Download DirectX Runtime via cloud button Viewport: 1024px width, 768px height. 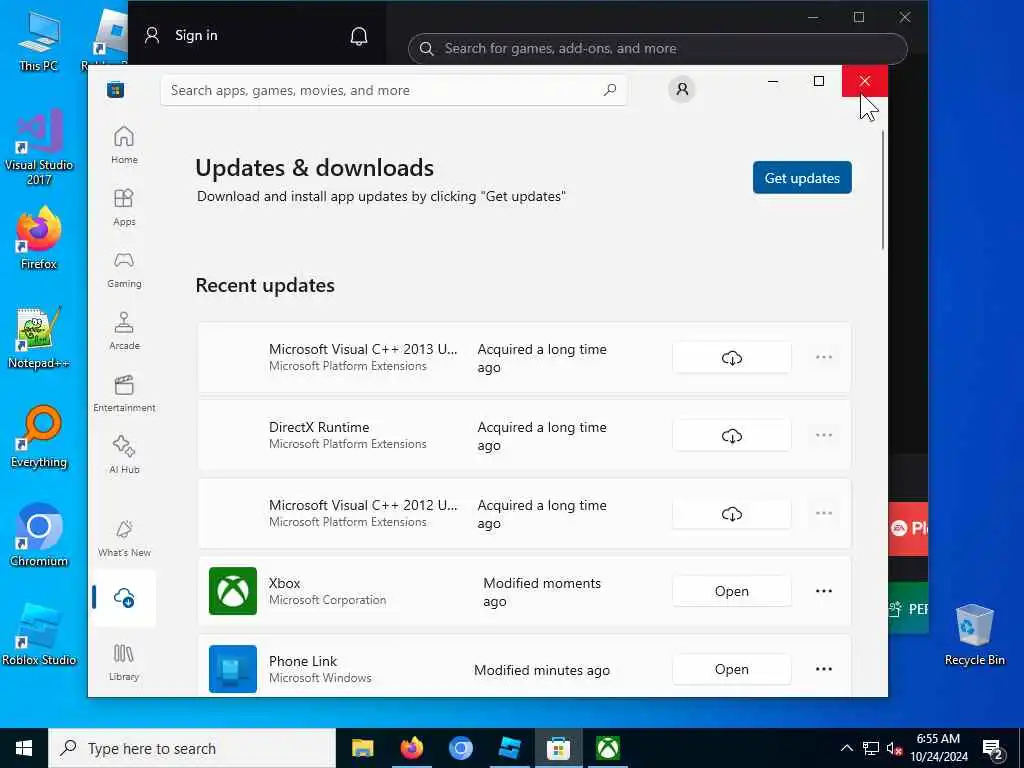pyautogui.click(x=731, y=436)
